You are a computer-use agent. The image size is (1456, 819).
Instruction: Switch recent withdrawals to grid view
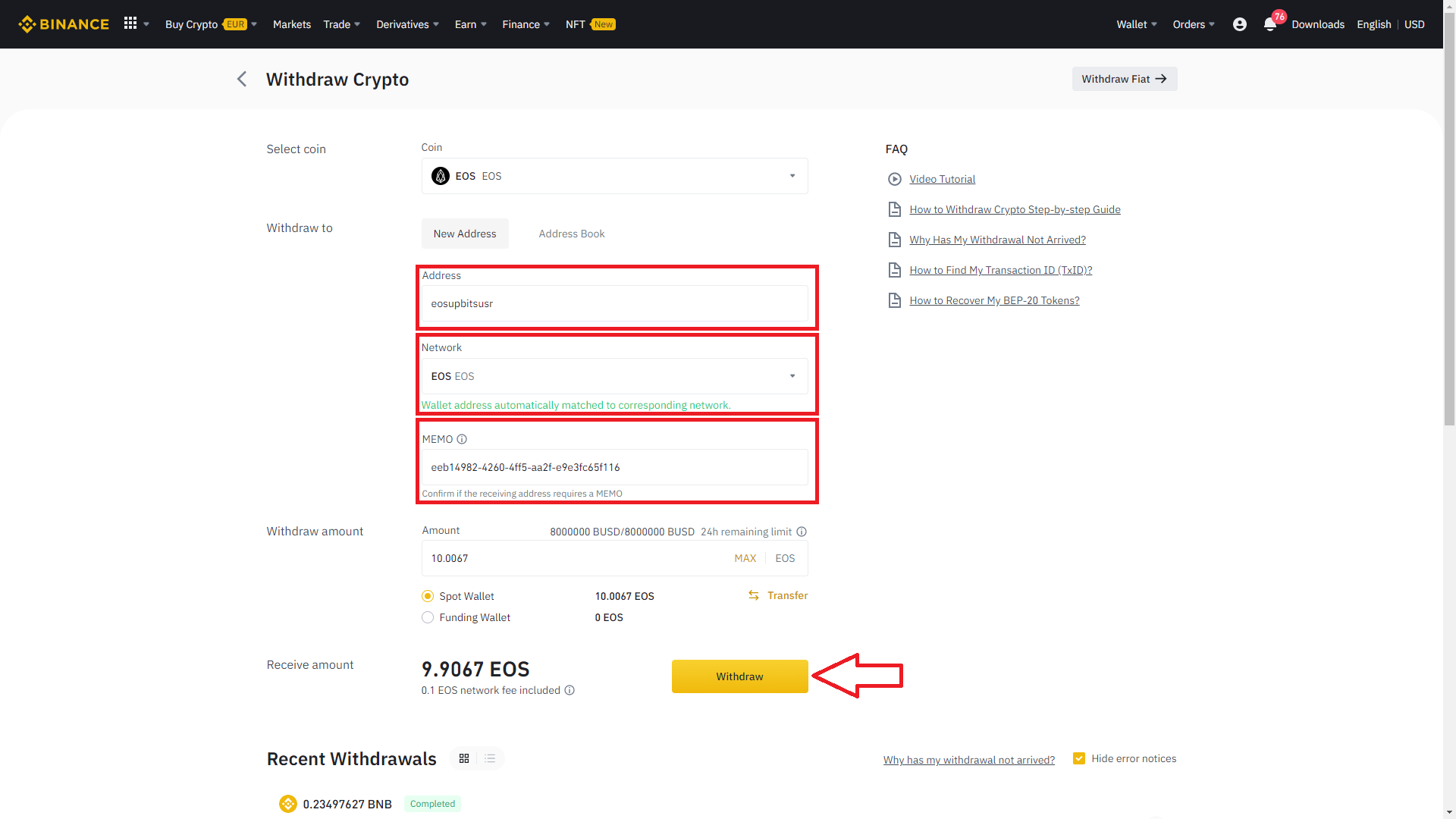tap(464, 758)
